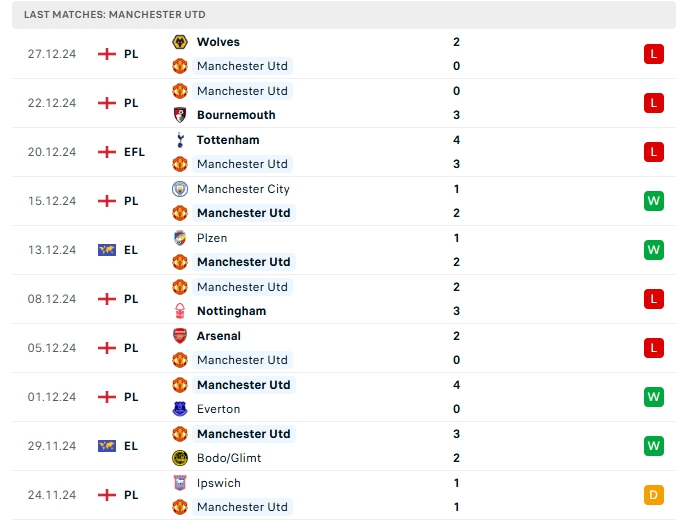Open the Wolves team link
The height and width of the screenshot is (522, 687).
tap(218, 42)
